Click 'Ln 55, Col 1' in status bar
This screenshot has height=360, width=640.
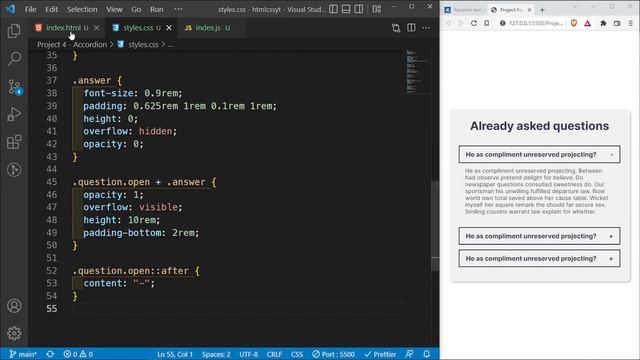tap(175, 354)
